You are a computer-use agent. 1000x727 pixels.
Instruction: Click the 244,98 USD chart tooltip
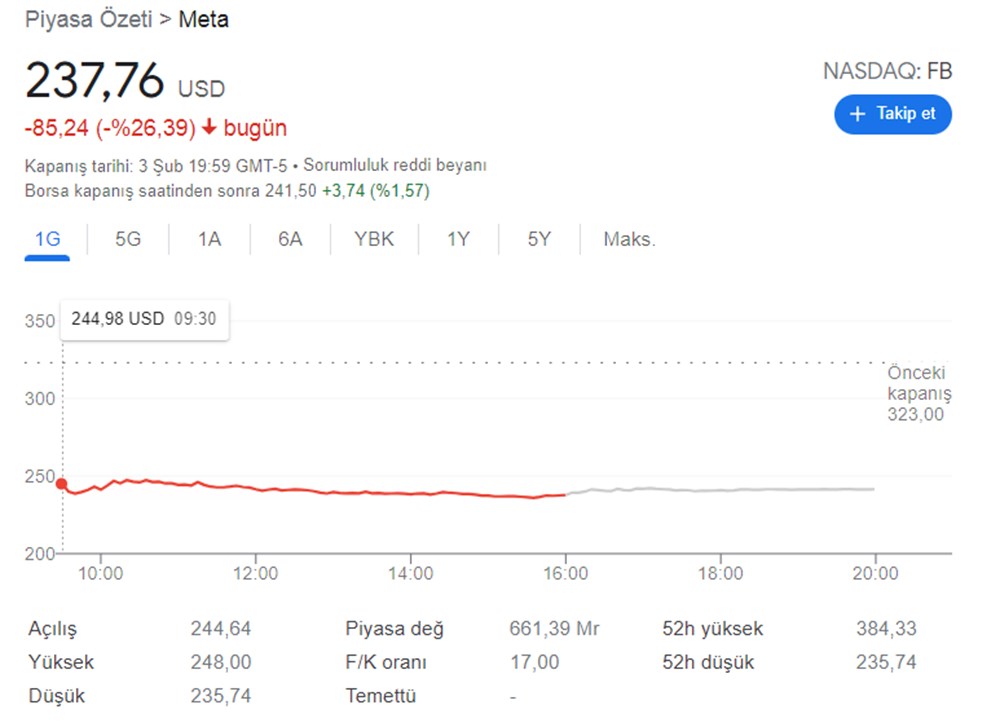point(144,319)
